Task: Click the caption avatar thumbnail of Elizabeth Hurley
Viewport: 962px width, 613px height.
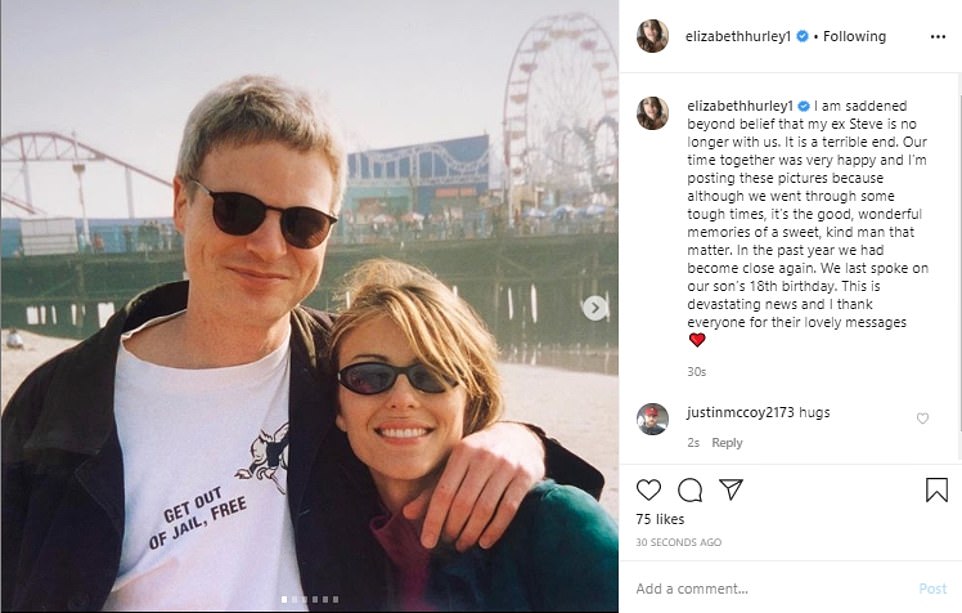Action: click(x=654, y=114)
